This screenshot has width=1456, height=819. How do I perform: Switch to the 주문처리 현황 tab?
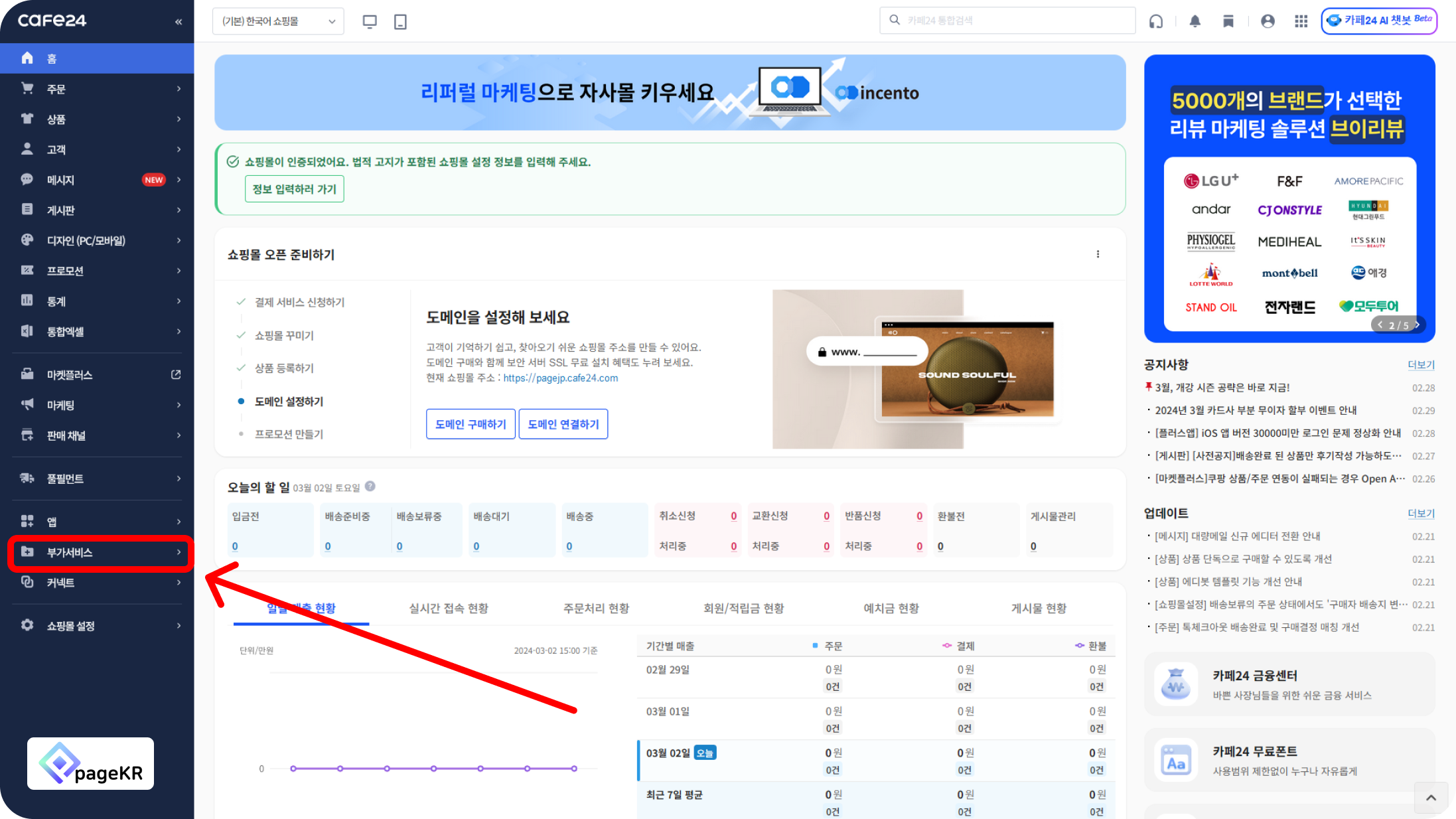[596, 608]
